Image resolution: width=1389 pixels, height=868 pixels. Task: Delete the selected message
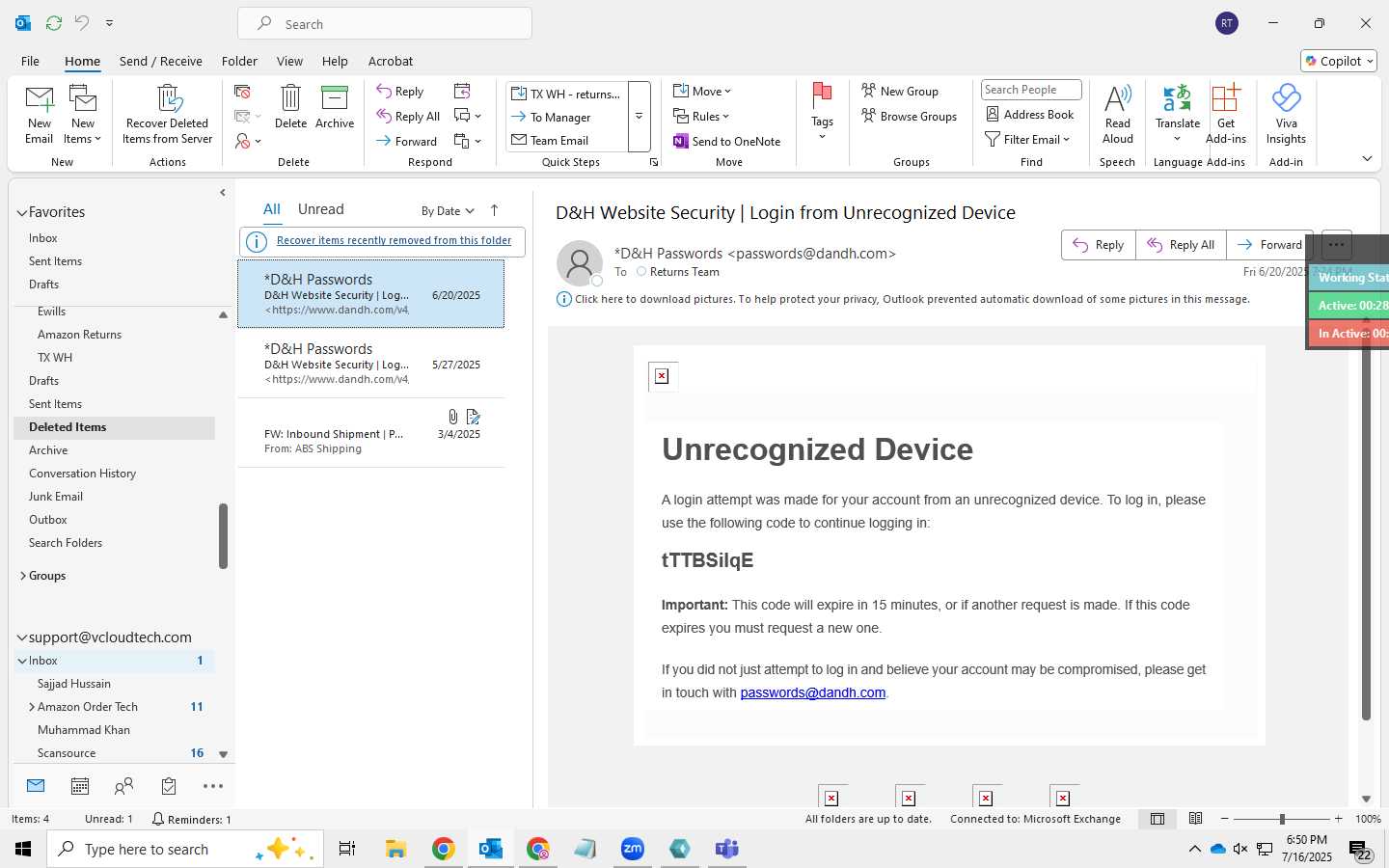coord(290,106)
